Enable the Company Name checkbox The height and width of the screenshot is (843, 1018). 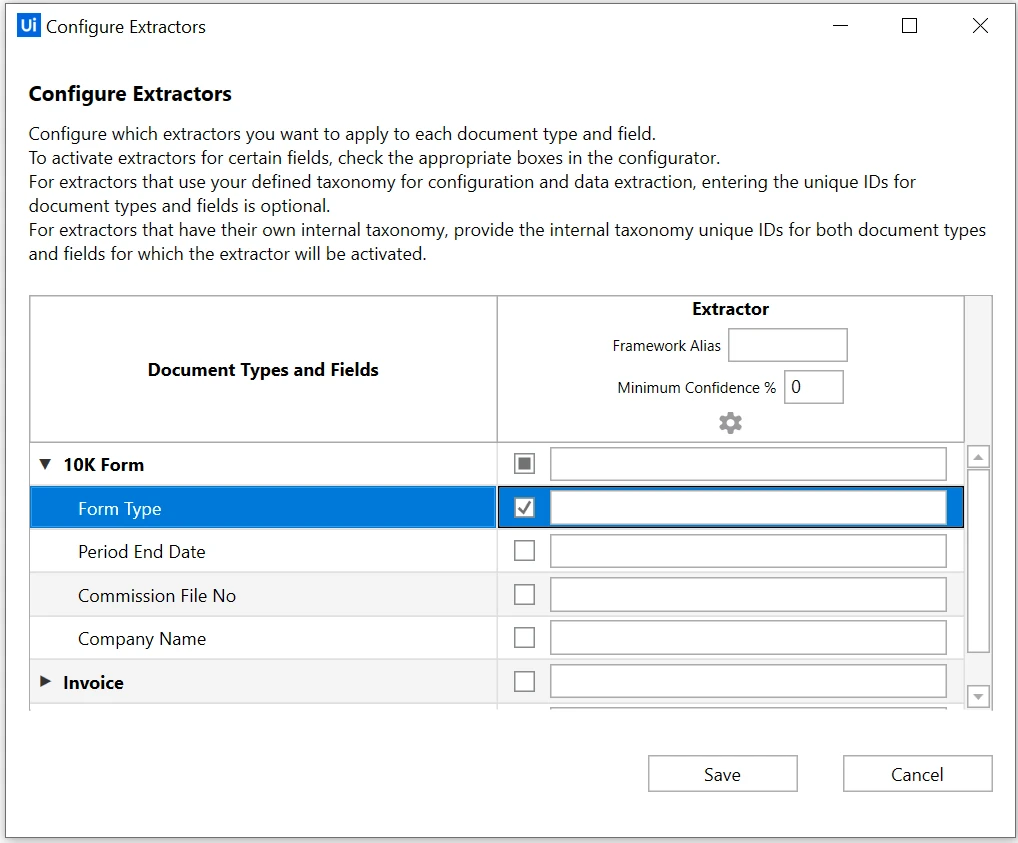(x=524, y=638)
